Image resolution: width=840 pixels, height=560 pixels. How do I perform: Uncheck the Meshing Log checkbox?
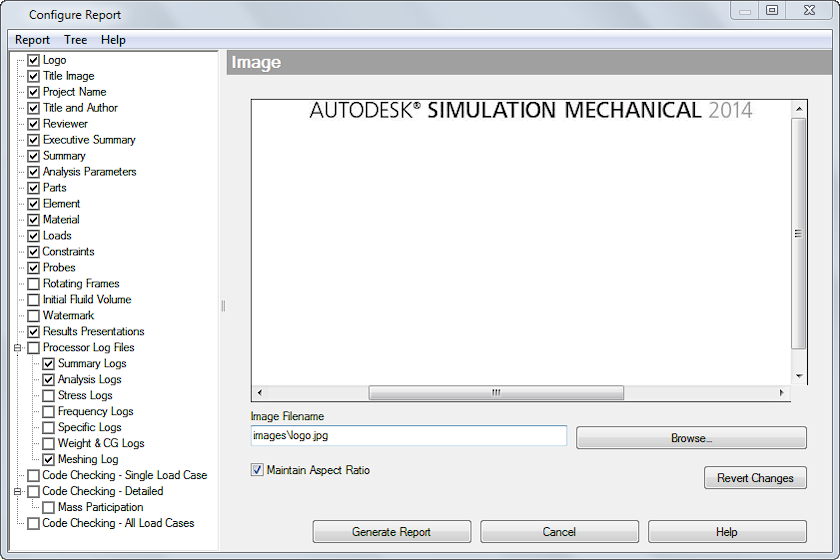48,459
